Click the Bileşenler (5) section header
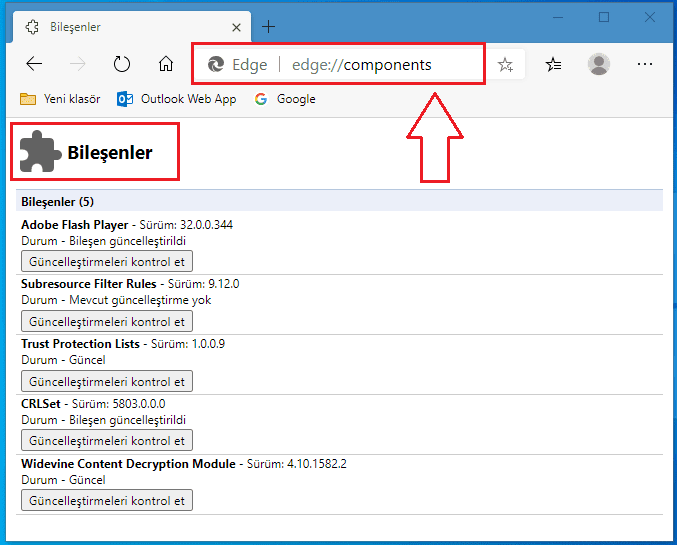The image size is (677, 545). pos(339,201)
